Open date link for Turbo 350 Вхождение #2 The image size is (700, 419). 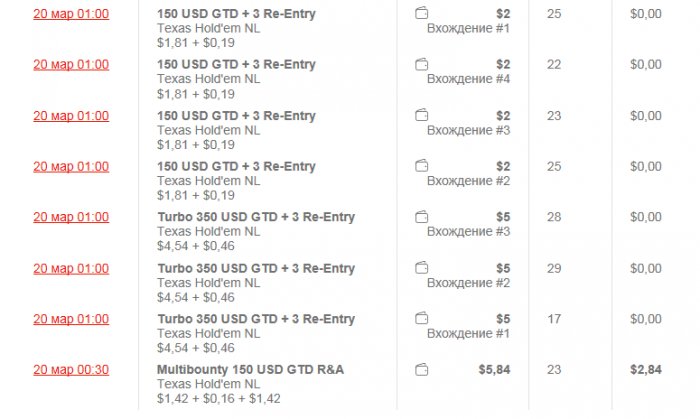(x=71, y=268)
